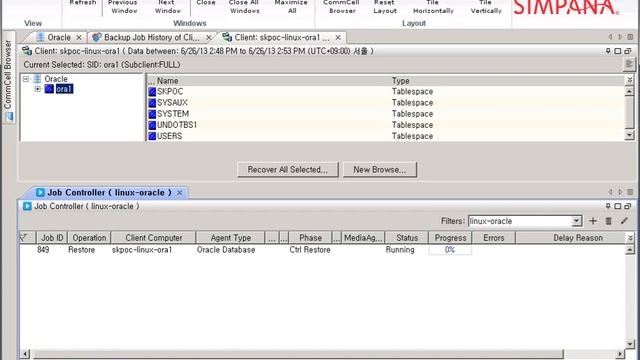Click Recover All Selected button

coord(288,169)
